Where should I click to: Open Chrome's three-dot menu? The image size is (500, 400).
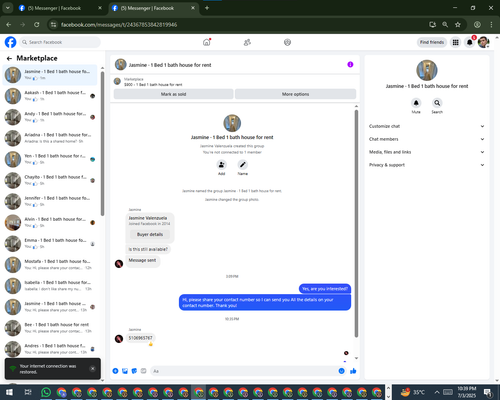(x=491, y=24)
